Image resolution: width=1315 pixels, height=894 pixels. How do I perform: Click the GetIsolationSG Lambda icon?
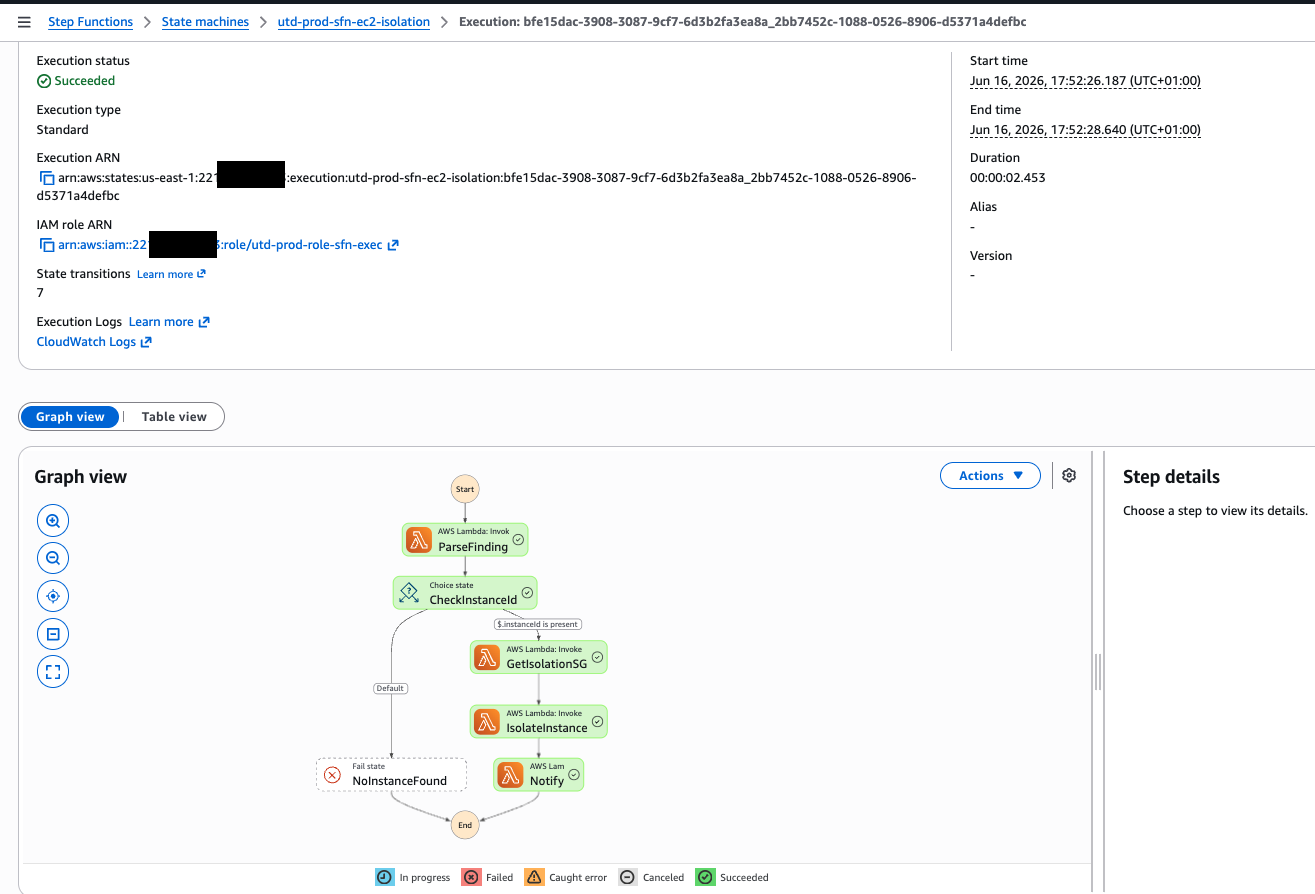[487, 657]
